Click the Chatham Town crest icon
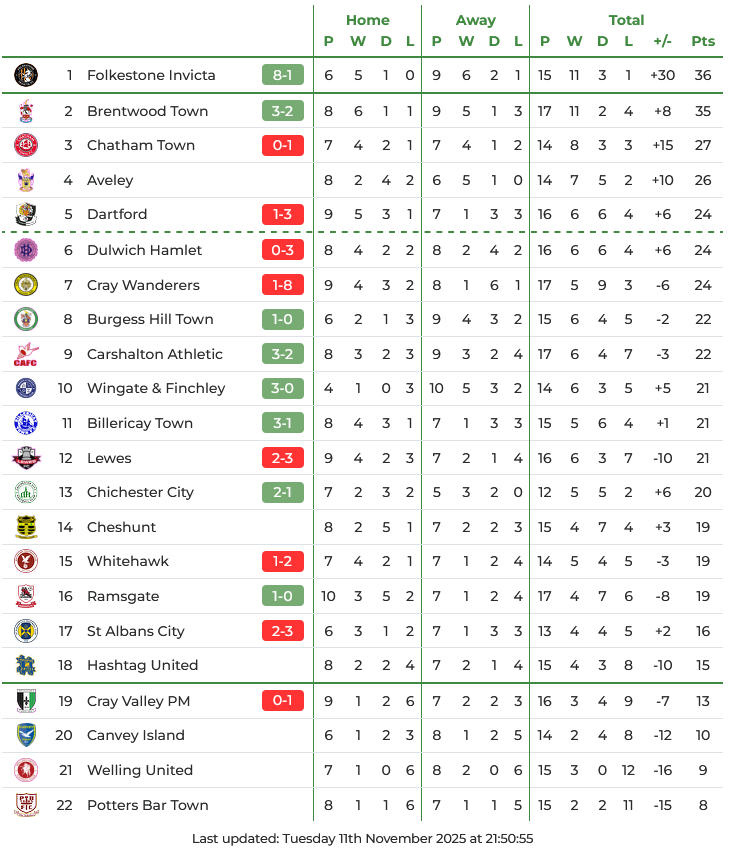 tap(26, 145)
